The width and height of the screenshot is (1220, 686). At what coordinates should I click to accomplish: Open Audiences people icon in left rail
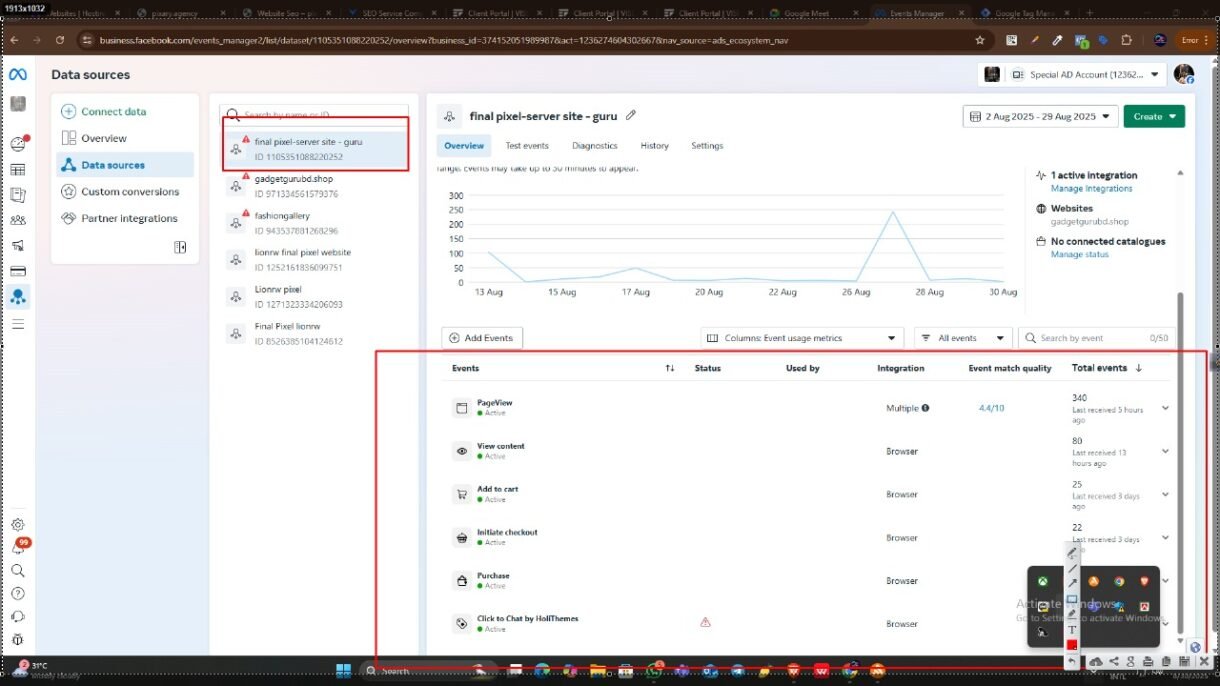coord(18,220)
